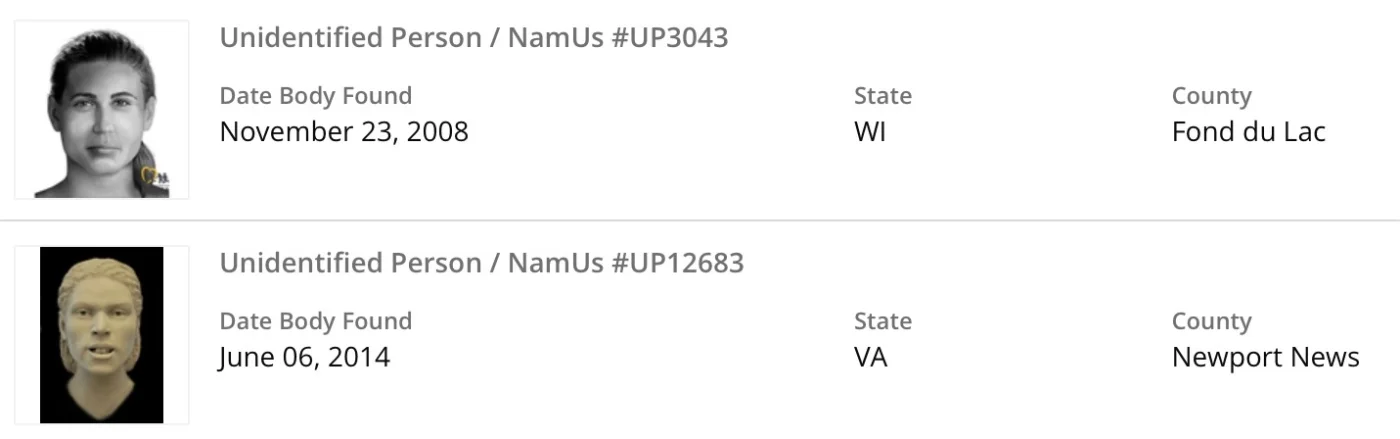
Task: Select the June 06, 2014 date value
Action: (305, 356)
